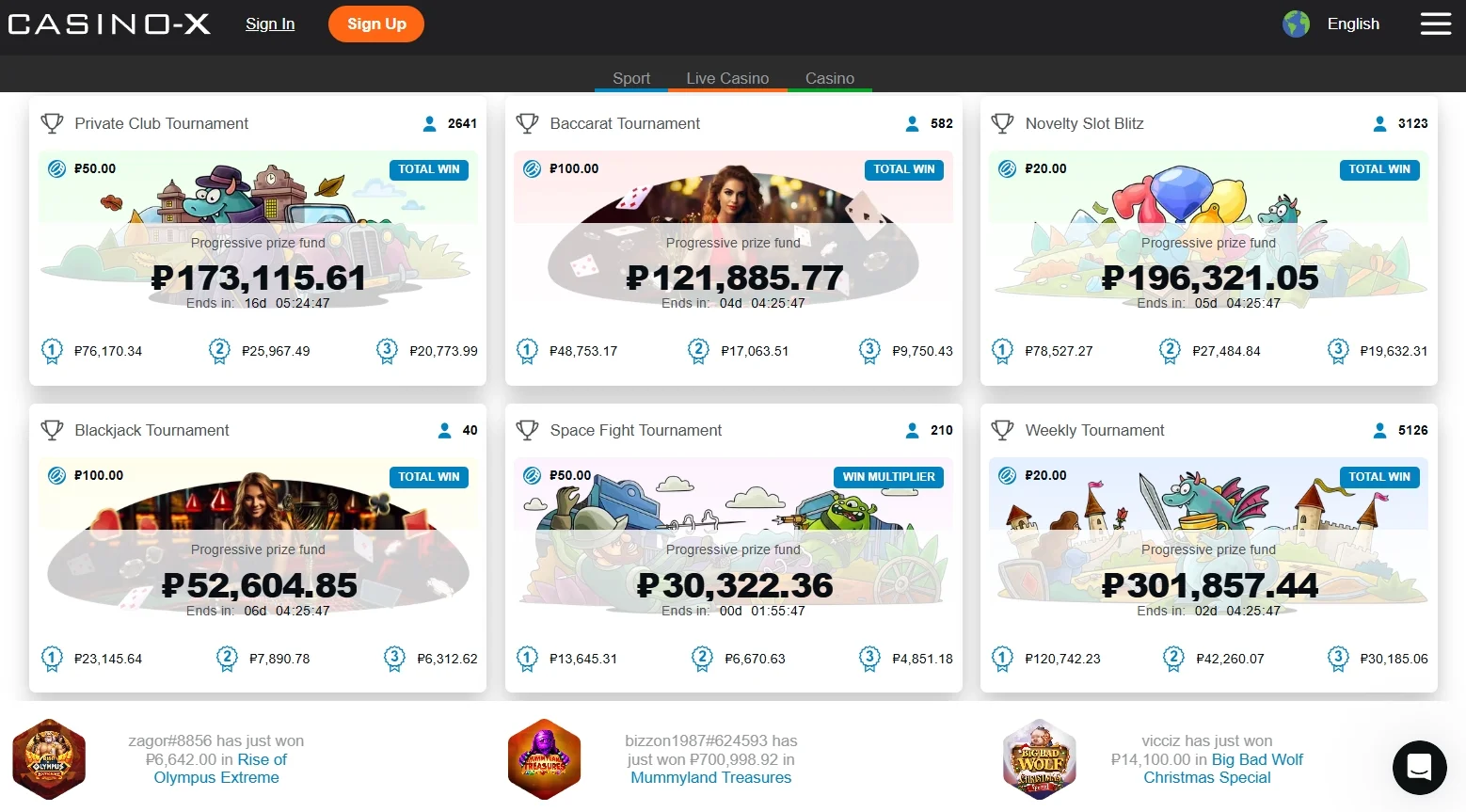
Task: Click the Rise of Olympus Extreme game icon
Action: [49, 759]
